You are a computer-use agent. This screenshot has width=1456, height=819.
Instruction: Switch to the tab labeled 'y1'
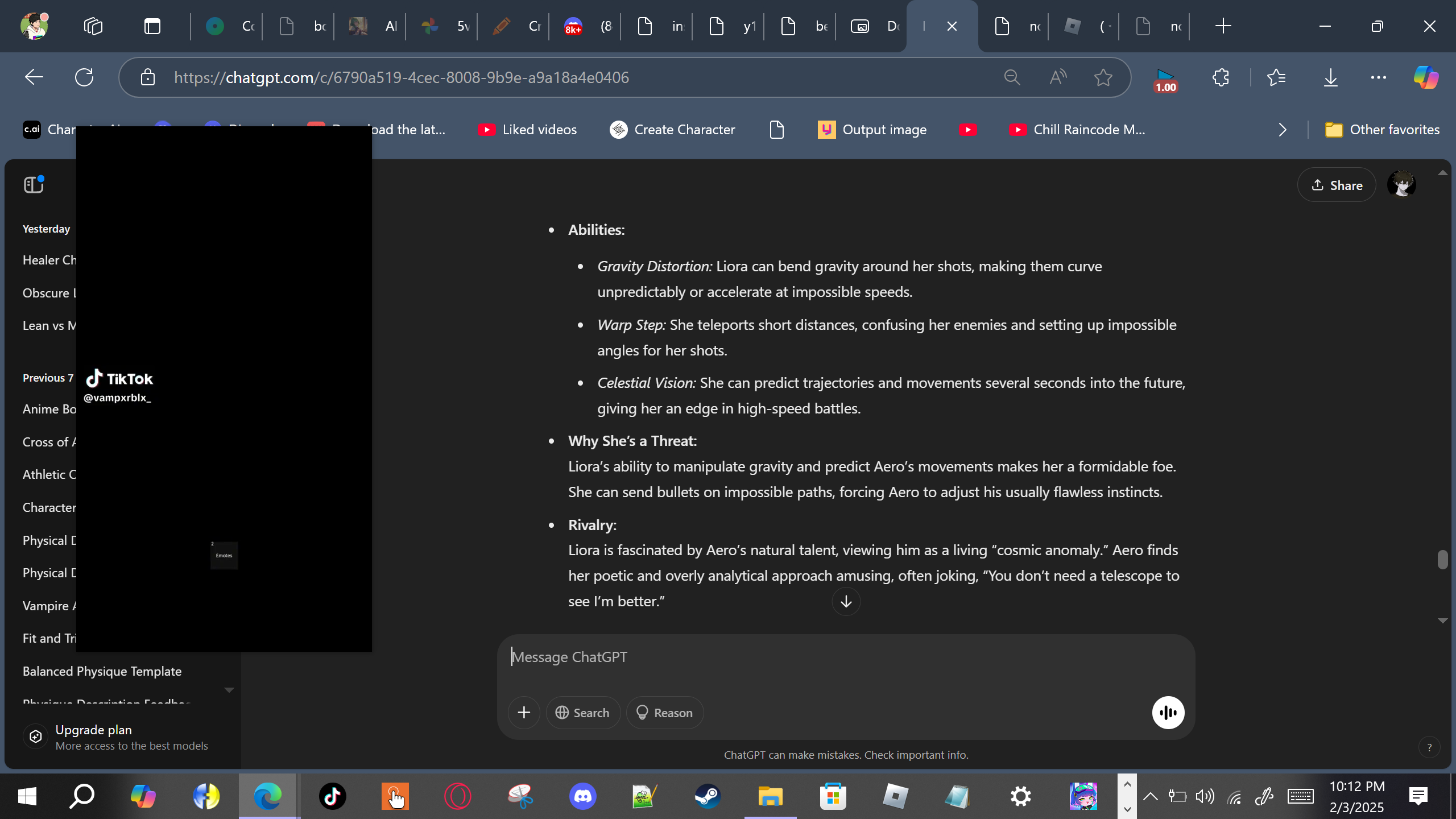click(x=729, y=26)
